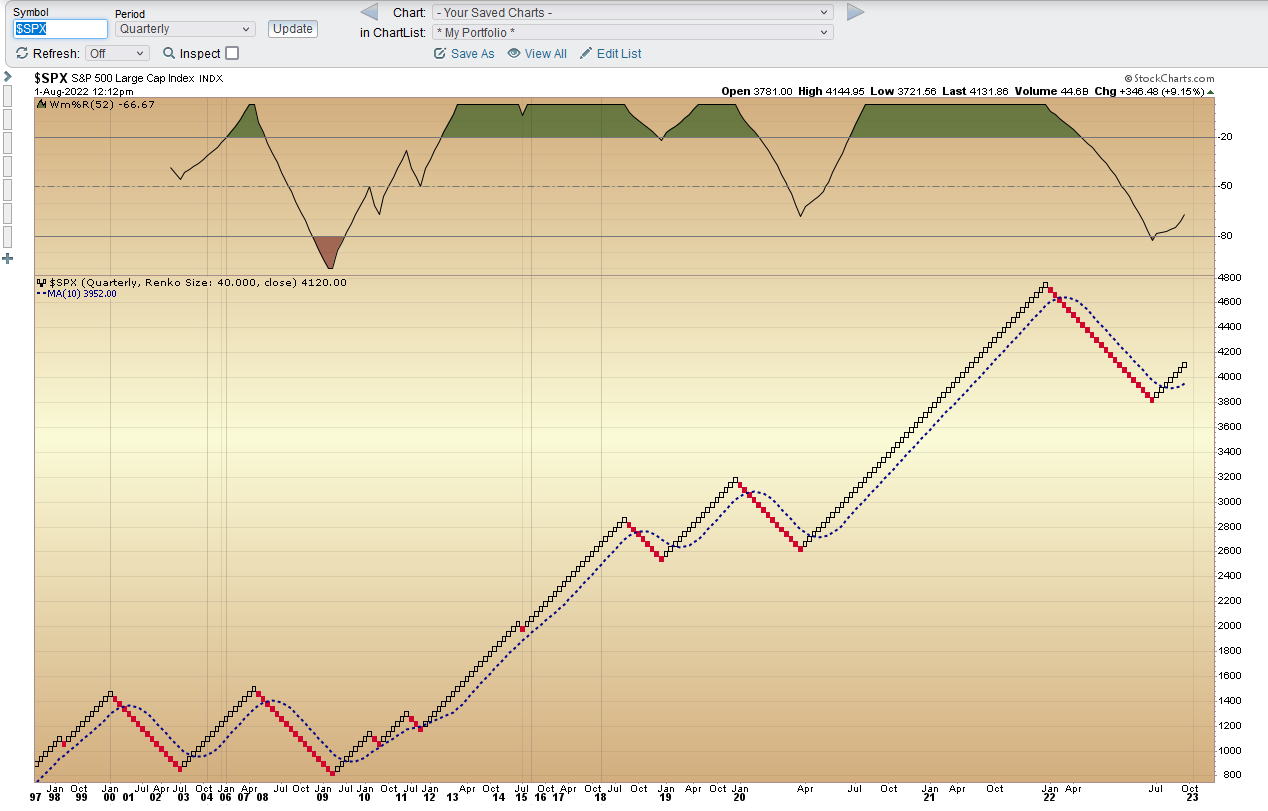The width and height of the screenshot is (1268, 811).
Task: Click the View All eye icon
Action: point(514,53)
